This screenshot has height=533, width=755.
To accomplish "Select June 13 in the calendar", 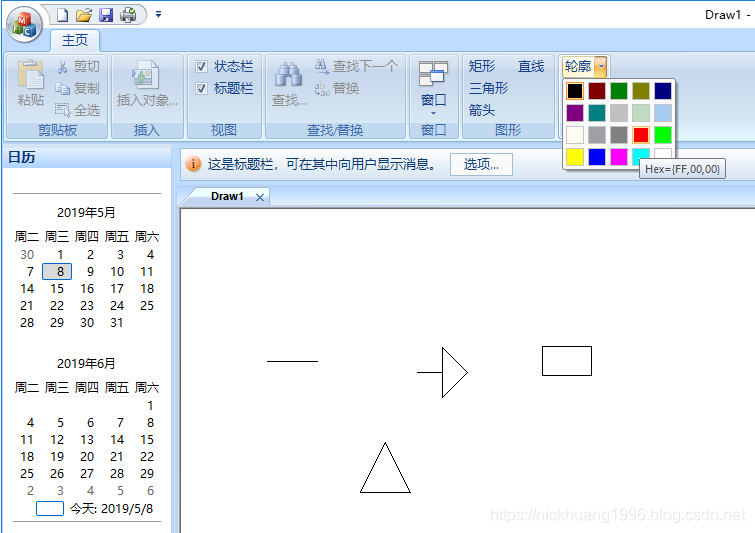I will click(87, 440).
